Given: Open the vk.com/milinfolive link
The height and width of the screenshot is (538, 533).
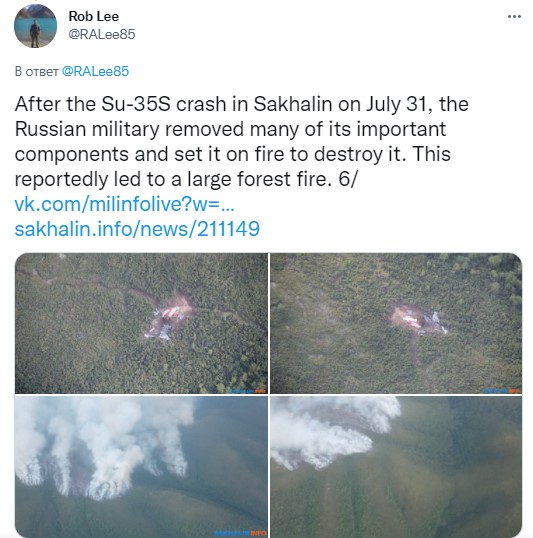Looking at the screenshot, I should point(124,204).
